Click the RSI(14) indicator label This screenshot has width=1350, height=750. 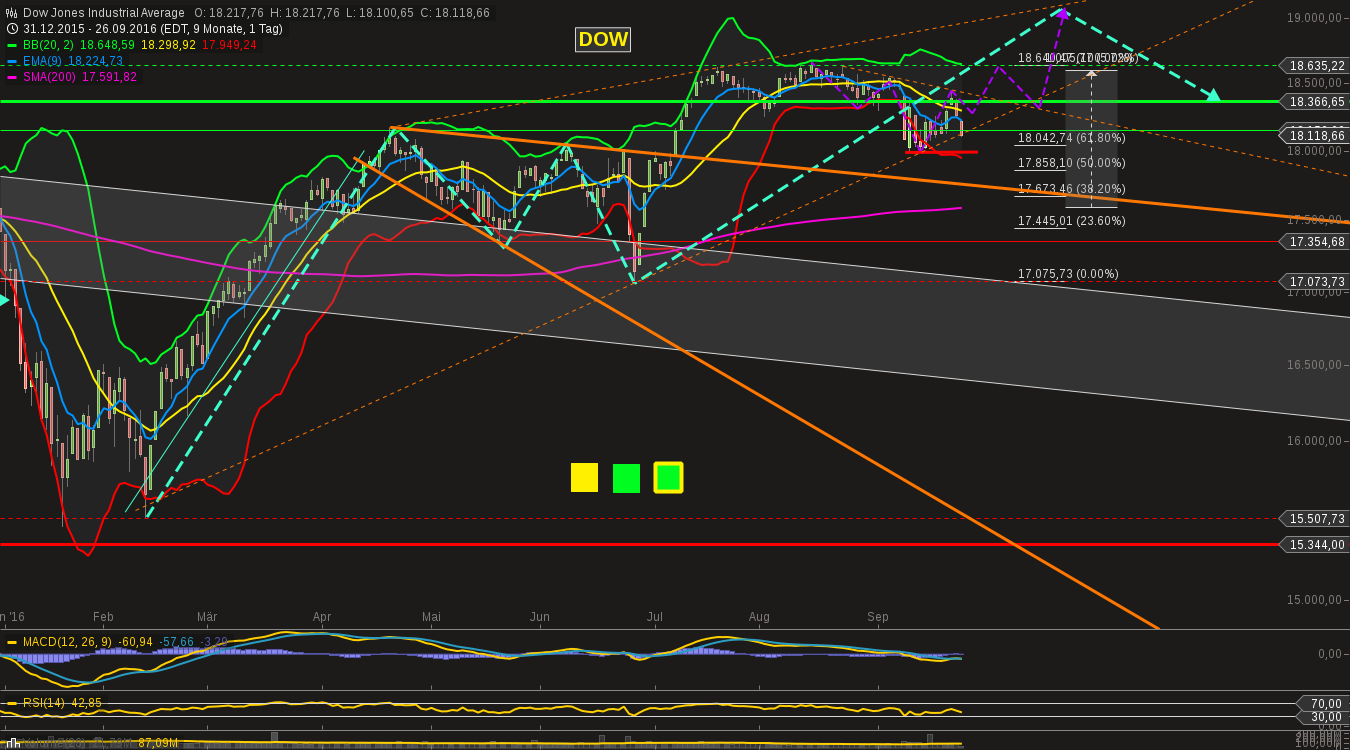pyautogui.click(x=43, y=703)
